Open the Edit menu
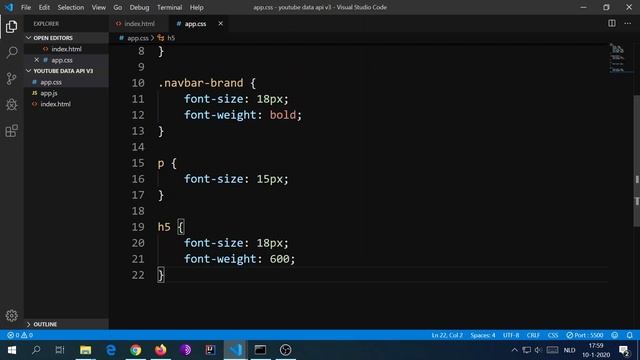The image size is (640, 360). pyautogui.click(x=44, y=7)
